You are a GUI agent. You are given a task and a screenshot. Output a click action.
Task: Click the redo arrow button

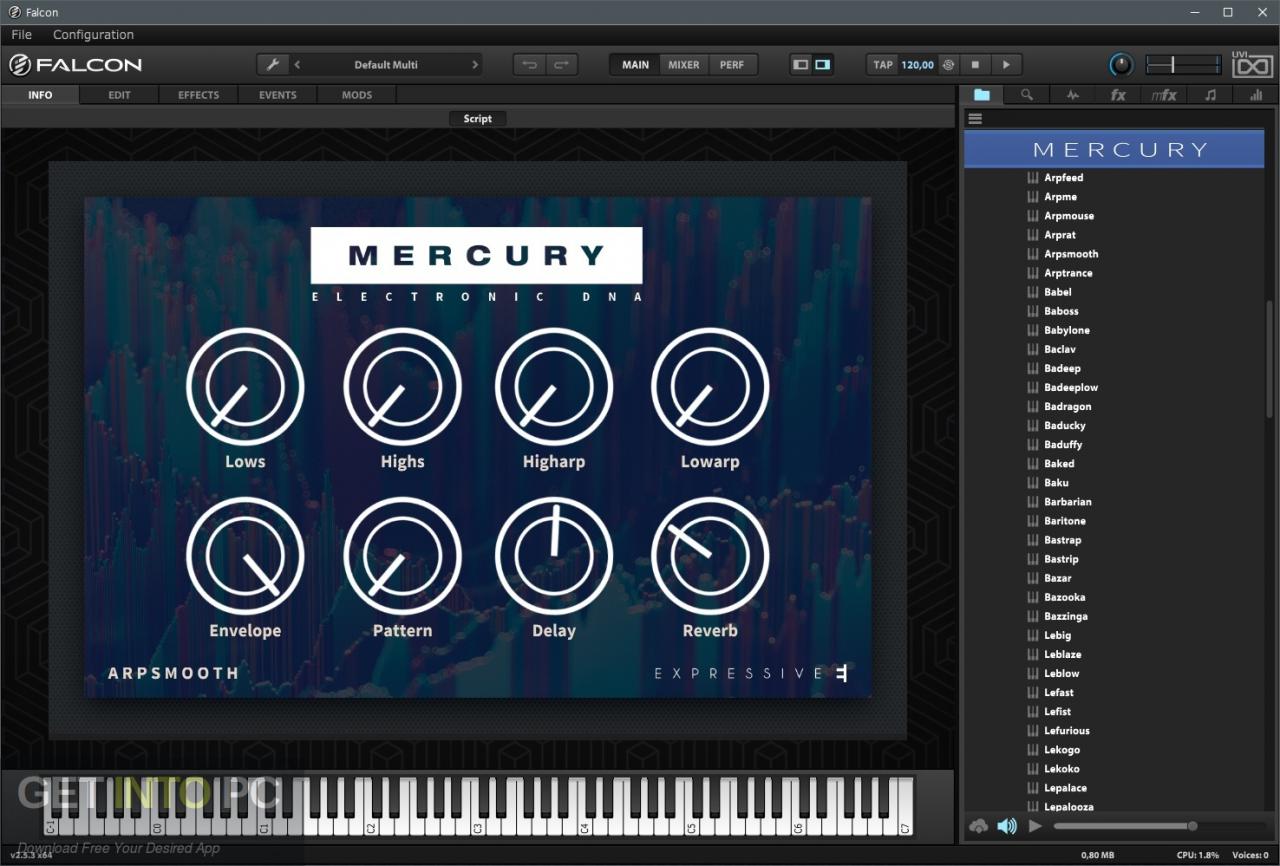(561, 65)
